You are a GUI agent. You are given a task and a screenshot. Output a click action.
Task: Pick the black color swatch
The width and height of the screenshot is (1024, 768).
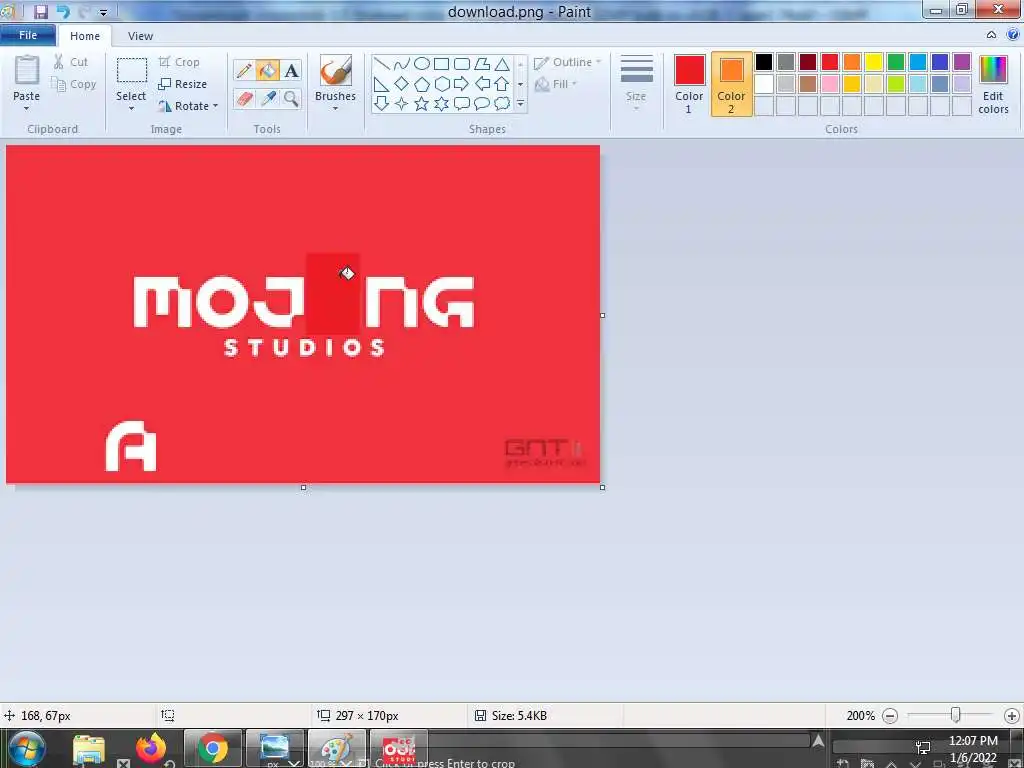pyautogui.click(x=763, y=62)
